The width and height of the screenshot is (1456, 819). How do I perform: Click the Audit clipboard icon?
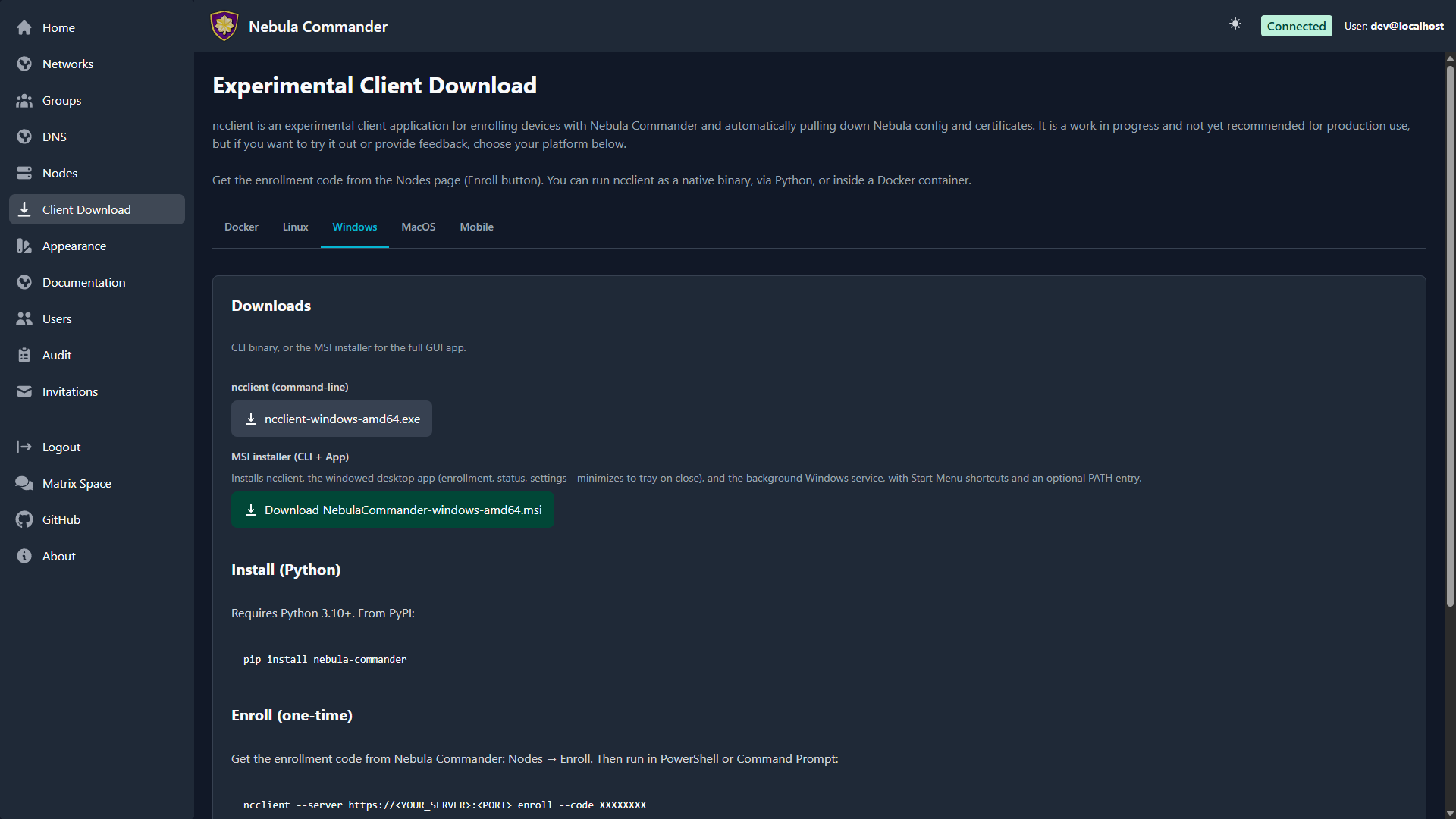[24, 355]
